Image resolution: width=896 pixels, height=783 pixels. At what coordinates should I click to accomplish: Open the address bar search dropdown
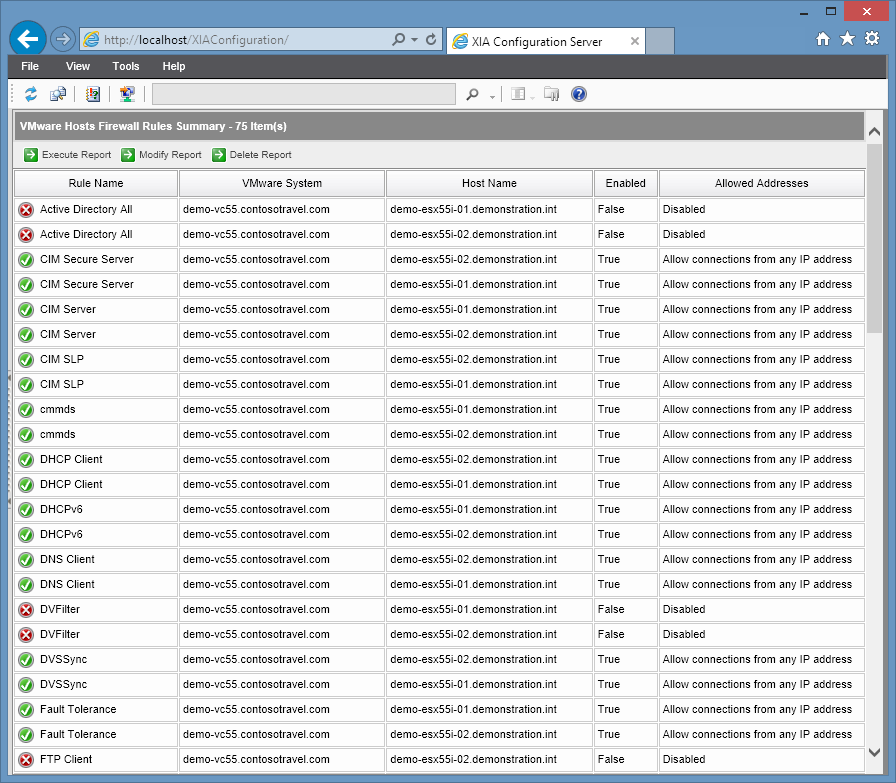point(413,38)
